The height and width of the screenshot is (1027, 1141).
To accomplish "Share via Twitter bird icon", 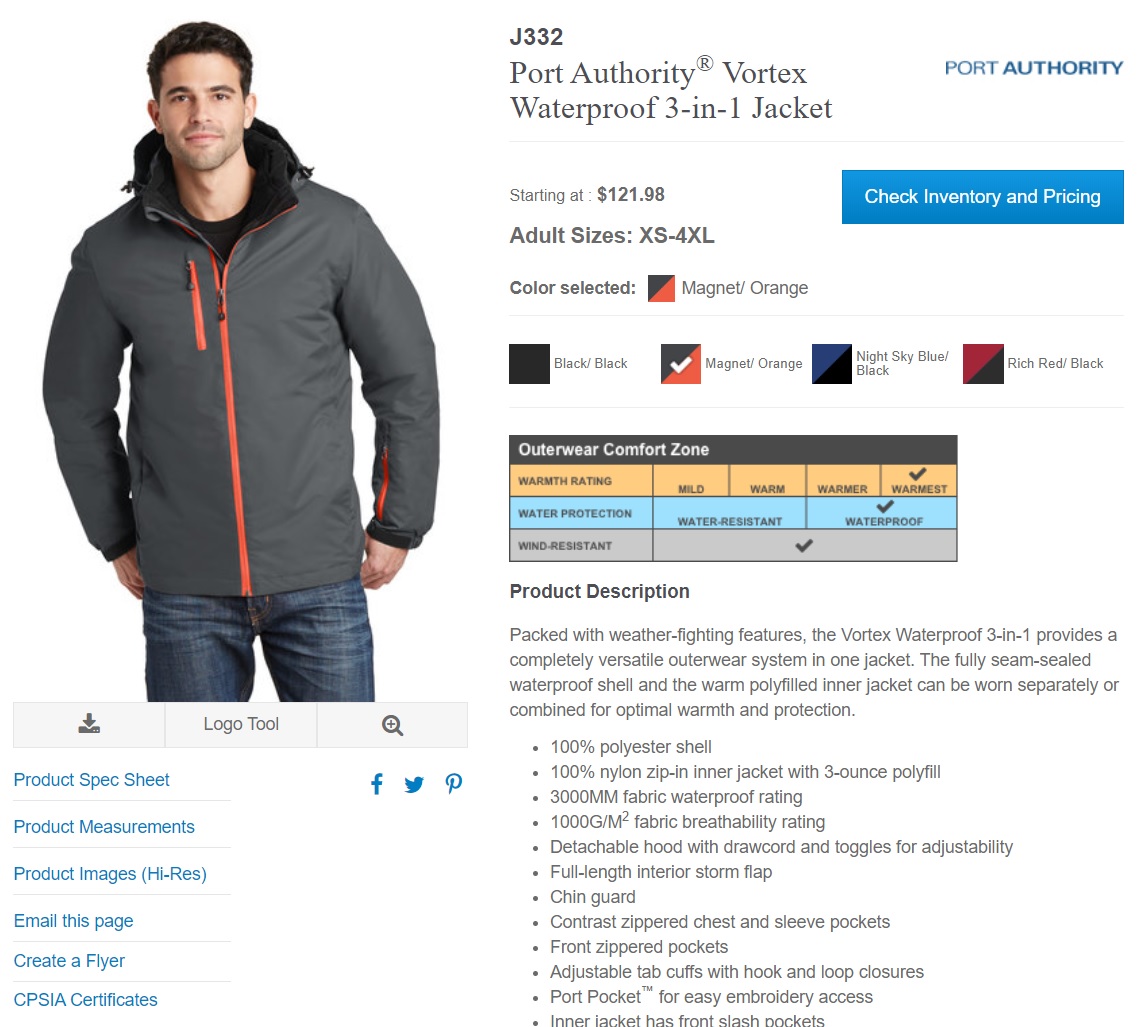I will tap(414, 785).
